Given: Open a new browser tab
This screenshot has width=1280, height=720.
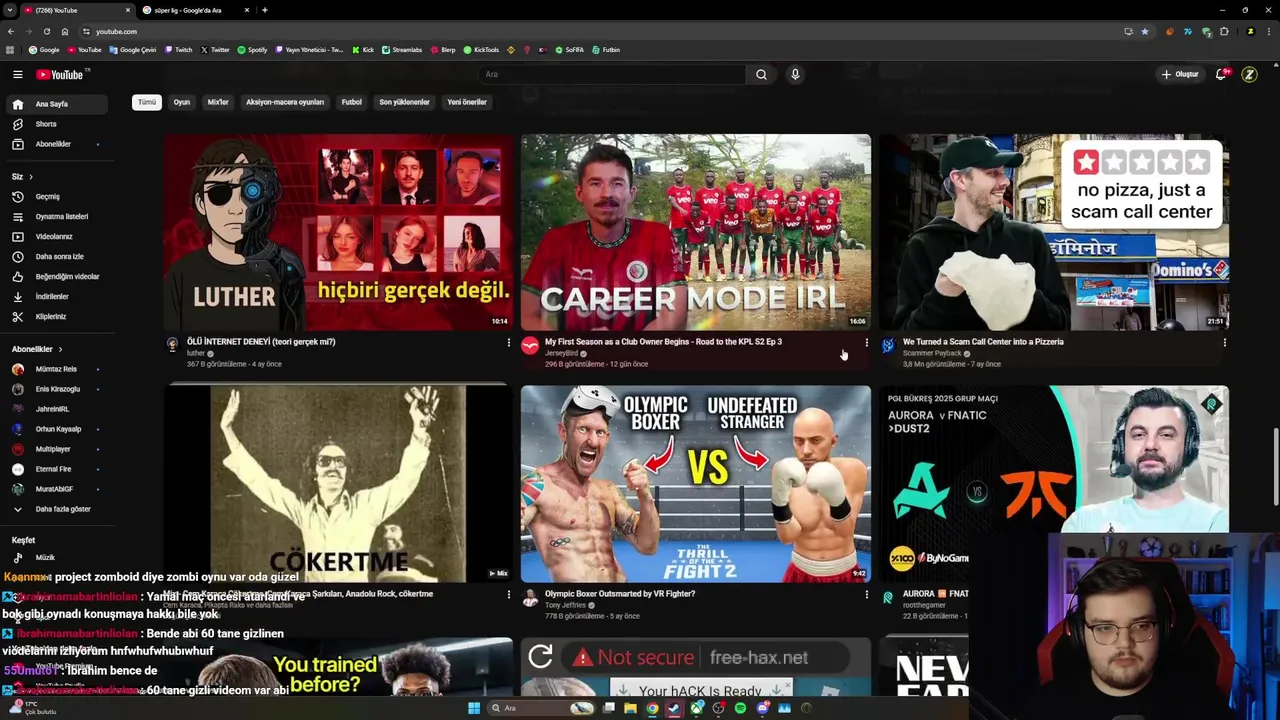Looking at the screenshot, I should pyautogui.click(x=264, y=10).
